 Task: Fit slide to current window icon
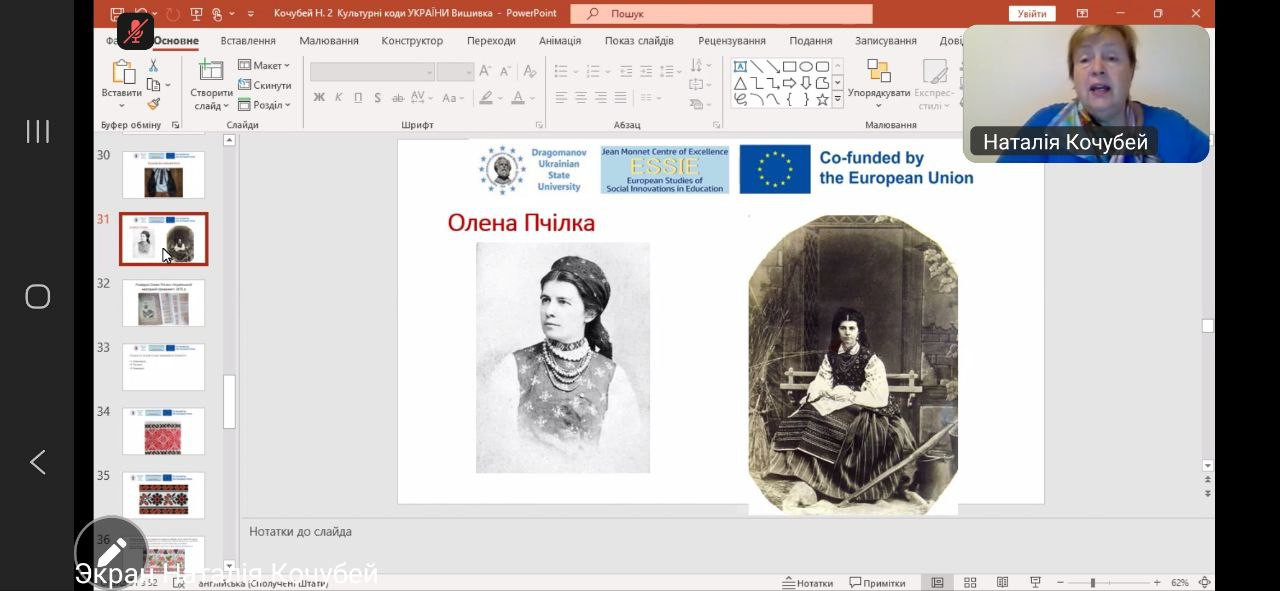point(1205,583)
